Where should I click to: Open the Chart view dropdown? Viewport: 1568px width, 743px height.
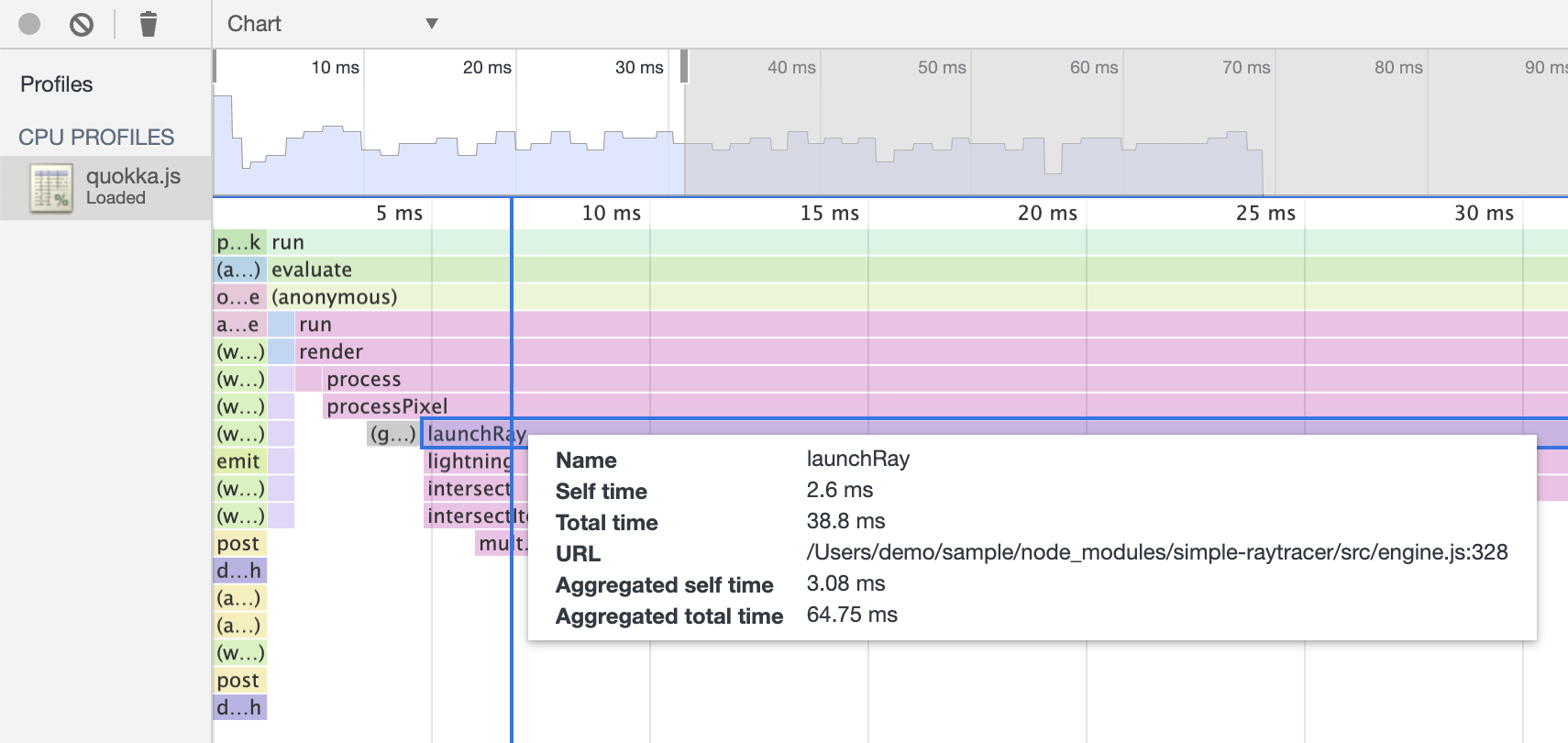coord(332,24)
